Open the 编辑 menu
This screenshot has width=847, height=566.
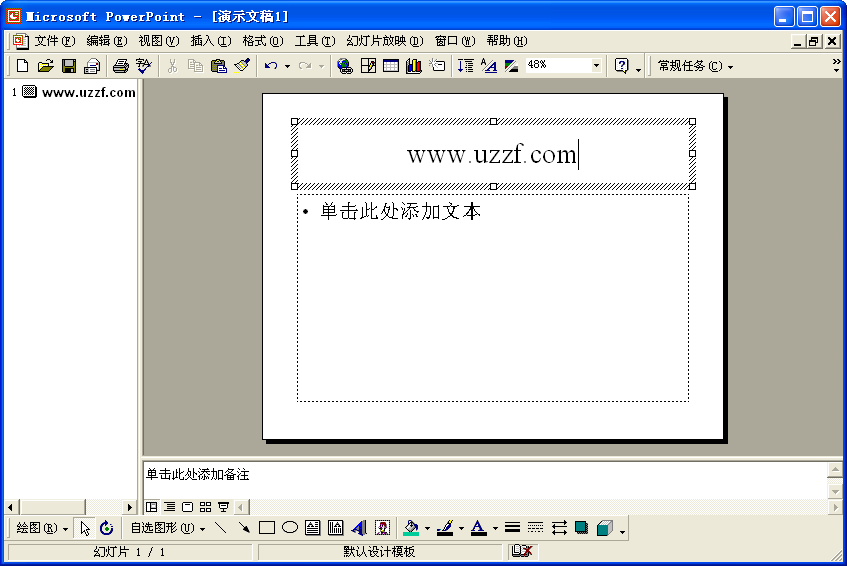[x=107, y=41]
